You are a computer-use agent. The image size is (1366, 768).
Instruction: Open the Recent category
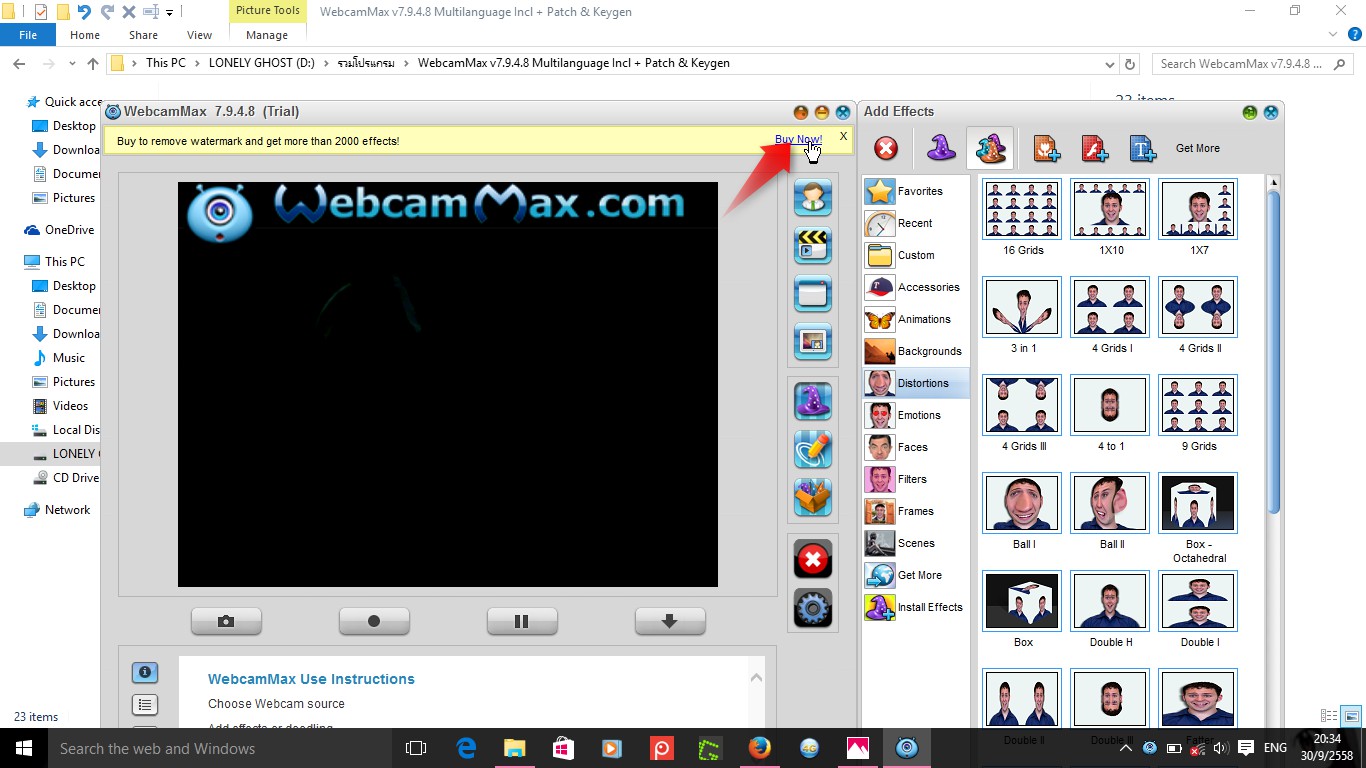point(915,223)
